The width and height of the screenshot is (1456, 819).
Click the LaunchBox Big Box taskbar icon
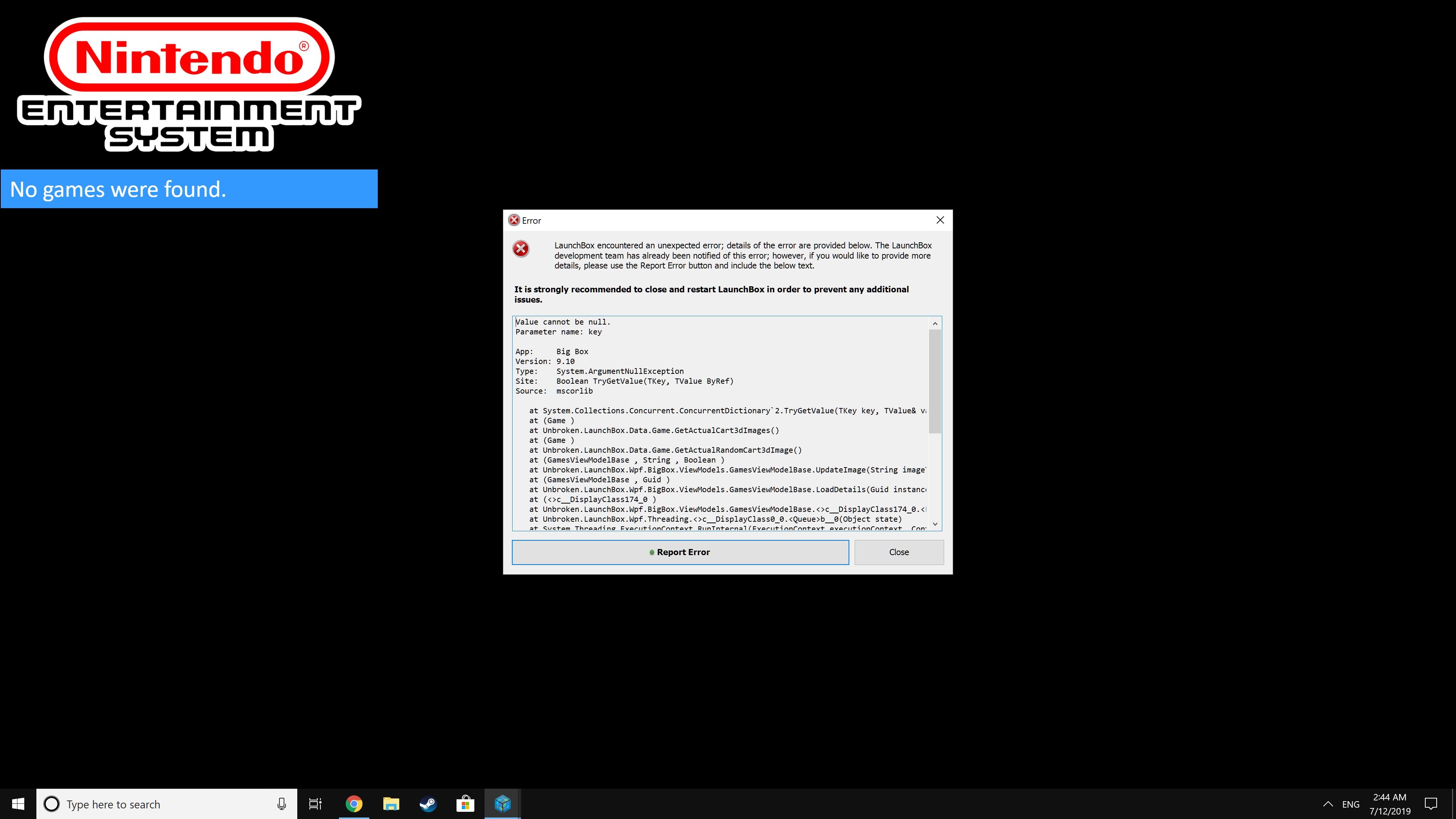[502, 804]
